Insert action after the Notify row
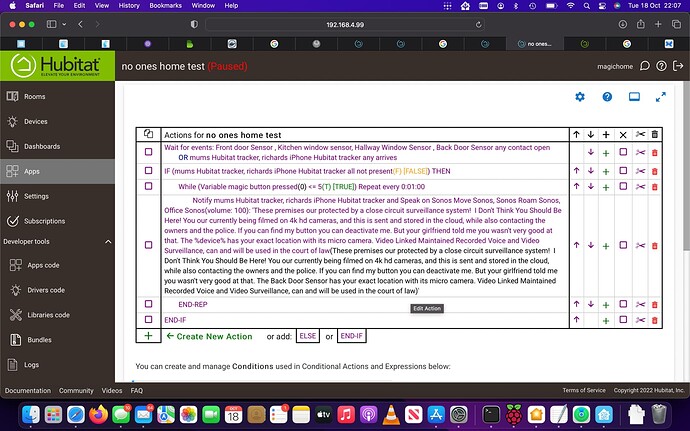 pos(606,245)
